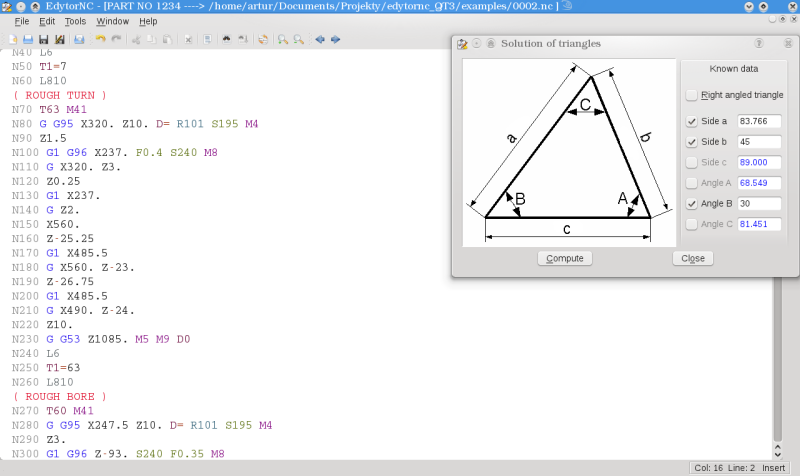Open the Edit menu
800x476 pixels.
click(x=47, y=21)
